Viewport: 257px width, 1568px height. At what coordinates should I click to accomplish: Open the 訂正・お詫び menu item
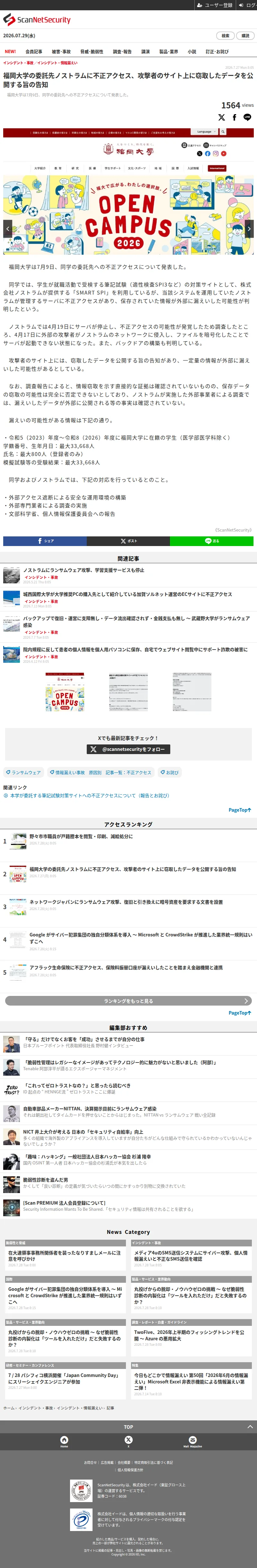coord(217,52)
